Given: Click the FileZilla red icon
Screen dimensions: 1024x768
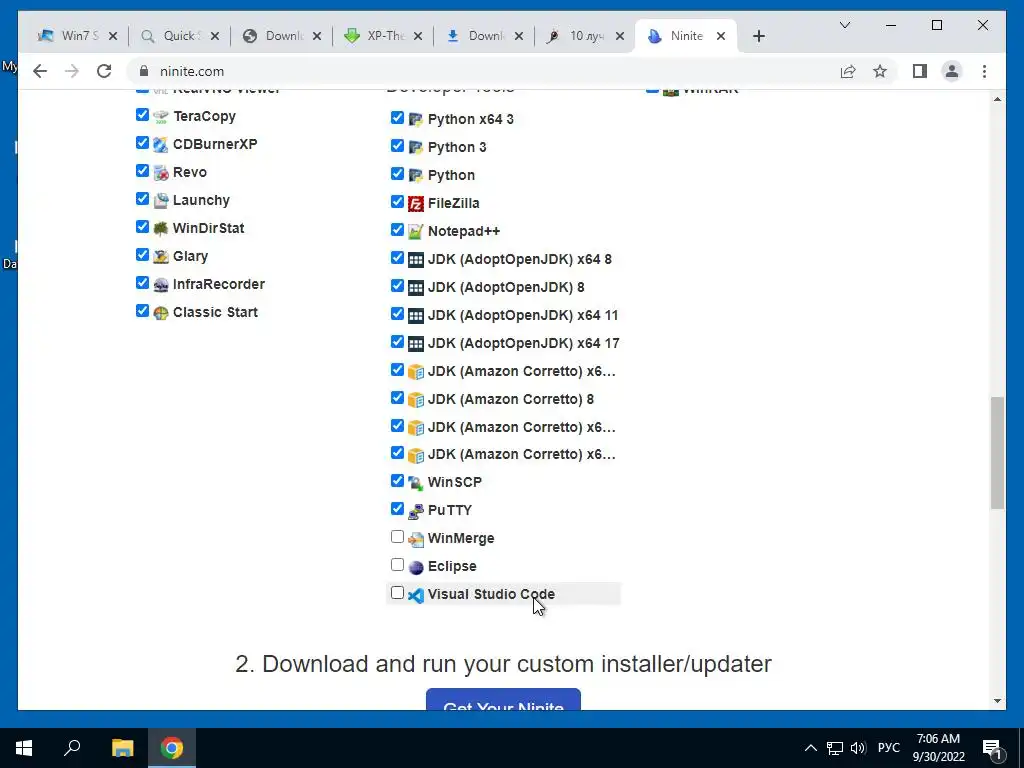Looking at the screenshot, I should tap(416, 204).
